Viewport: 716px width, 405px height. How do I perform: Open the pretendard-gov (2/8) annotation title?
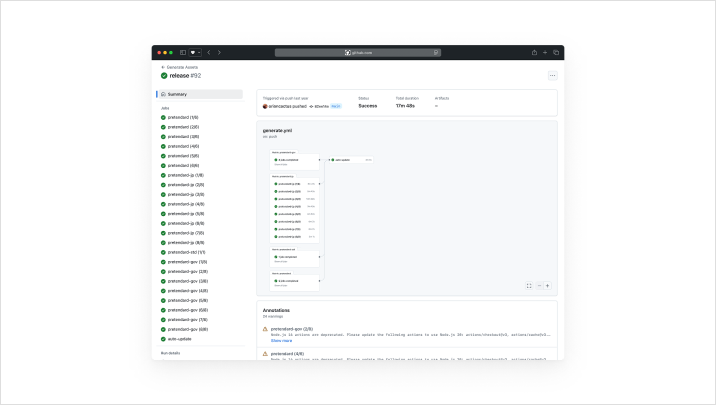click(x=292, y=329)
